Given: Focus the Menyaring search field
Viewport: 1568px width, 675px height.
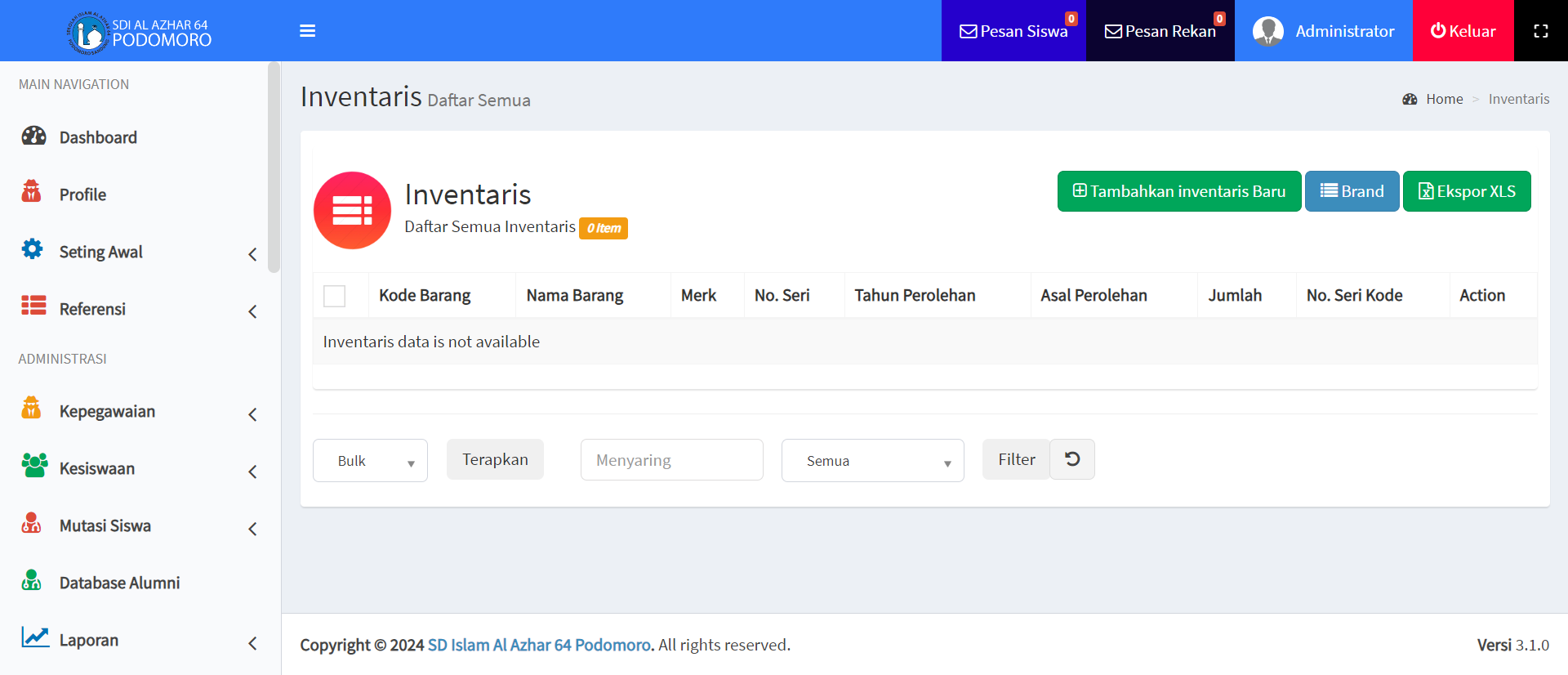Looking at the screenshot, I should pyautogui.click(x=671, y=460).
